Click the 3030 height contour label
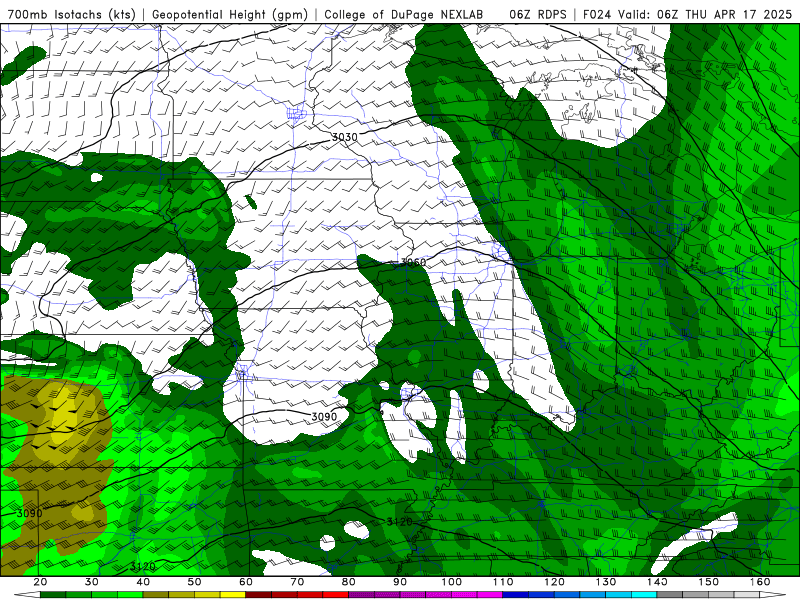This screenshot has height=600, width=800. 344,137
